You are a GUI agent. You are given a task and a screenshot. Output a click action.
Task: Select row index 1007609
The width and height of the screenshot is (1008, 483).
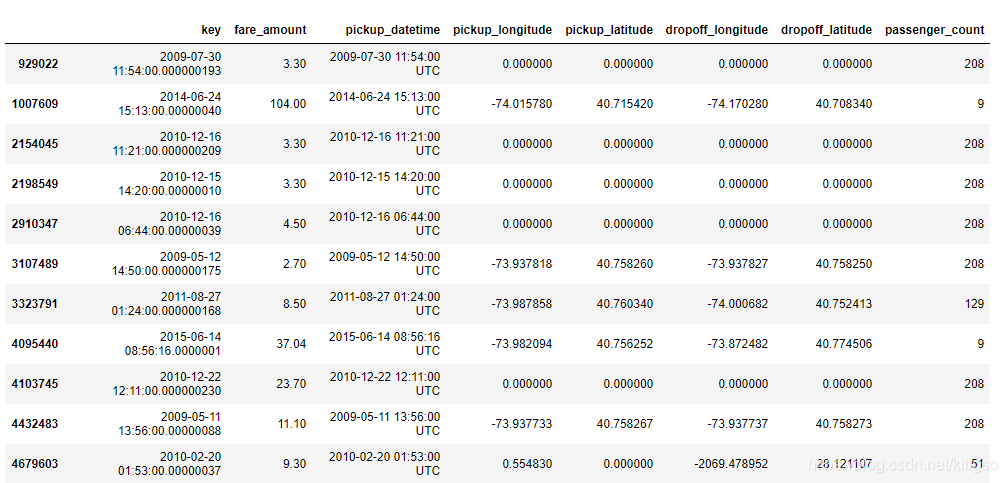tap(35, 104)
